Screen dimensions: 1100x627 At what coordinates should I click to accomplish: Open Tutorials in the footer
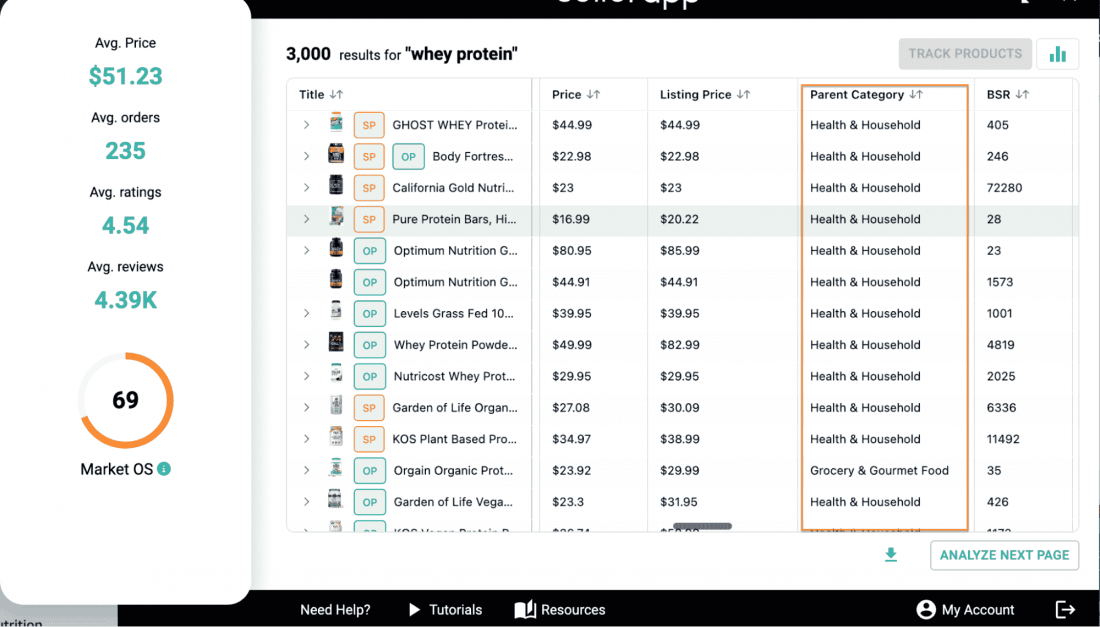[x=446, y=610]
